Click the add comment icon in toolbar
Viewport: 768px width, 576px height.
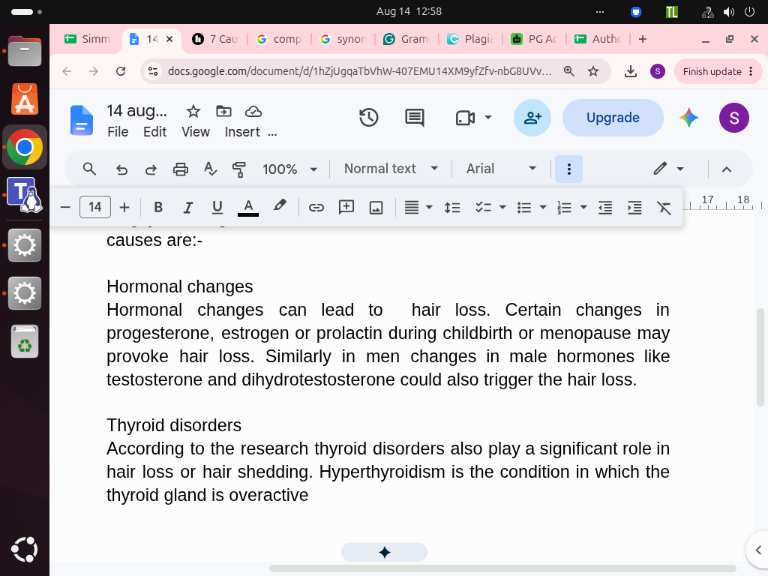(346, 208)
